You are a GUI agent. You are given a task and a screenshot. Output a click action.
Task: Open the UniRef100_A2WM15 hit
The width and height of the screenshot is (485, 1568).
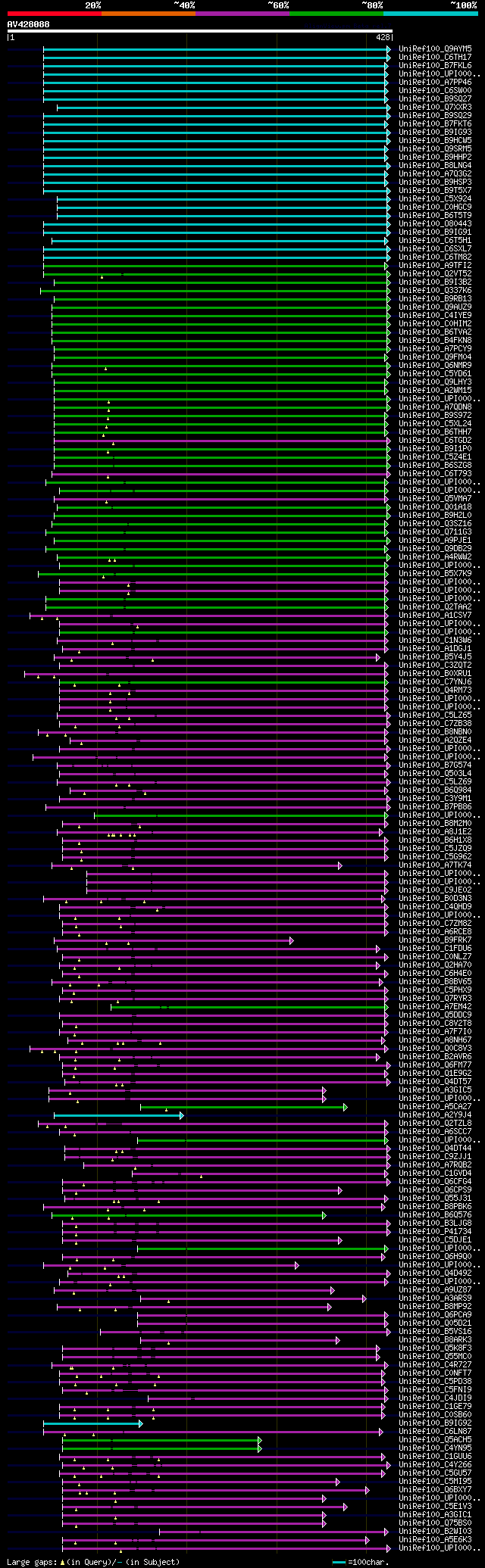pyautogui.click(x=435, y=390)
